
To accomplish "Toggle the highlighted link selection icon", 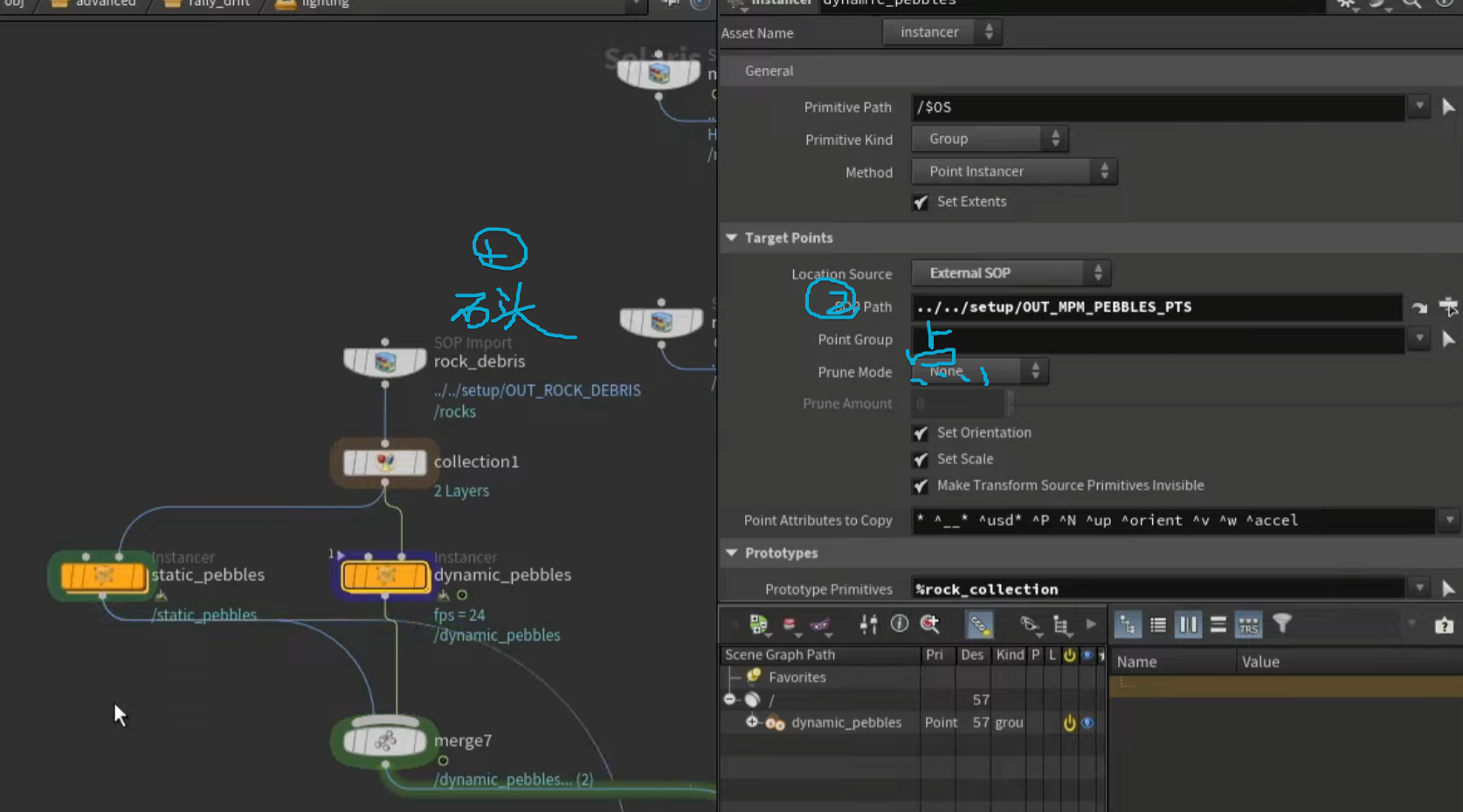I will tap(979, 624).
